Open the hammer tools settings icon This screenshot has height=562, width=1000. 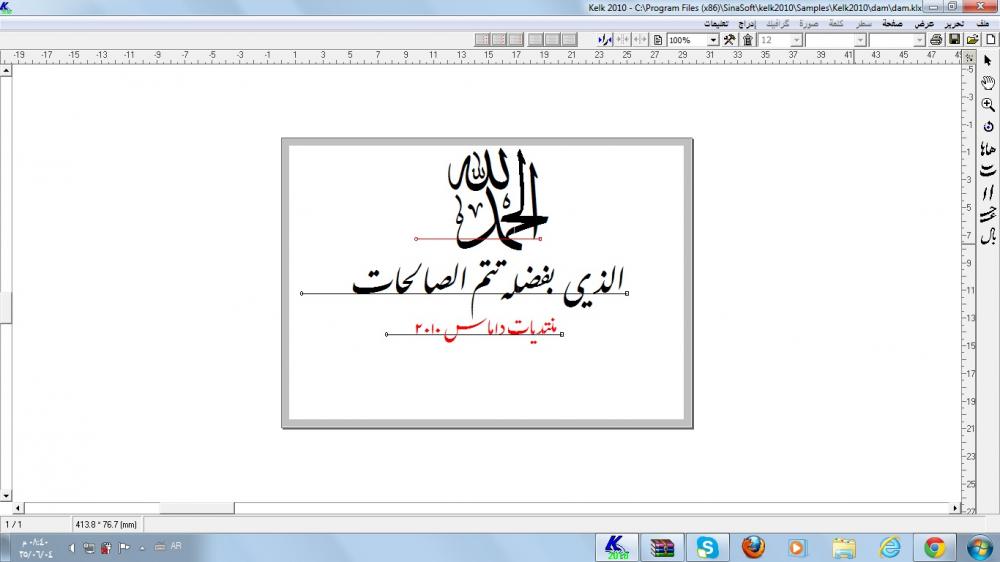coord(729,39)
